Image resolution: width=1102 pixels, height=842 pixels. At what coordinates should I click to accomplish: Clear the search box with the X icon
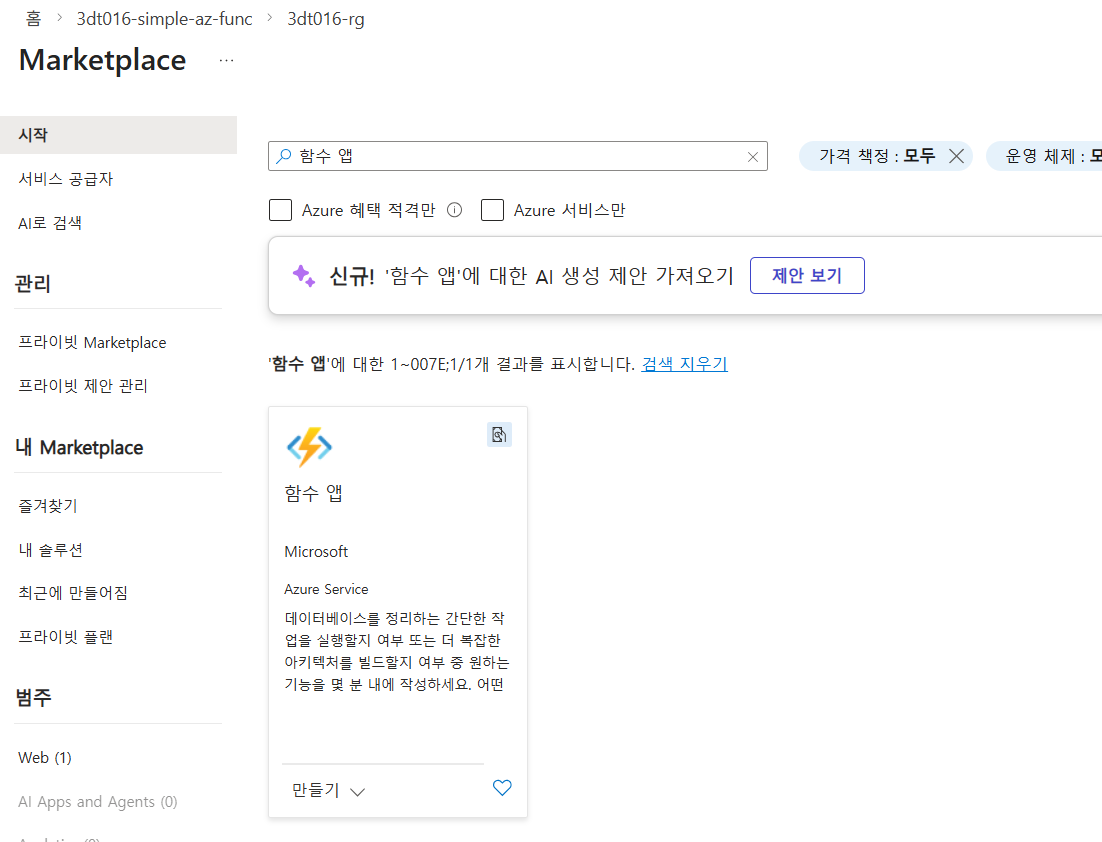tap(753, 157)
